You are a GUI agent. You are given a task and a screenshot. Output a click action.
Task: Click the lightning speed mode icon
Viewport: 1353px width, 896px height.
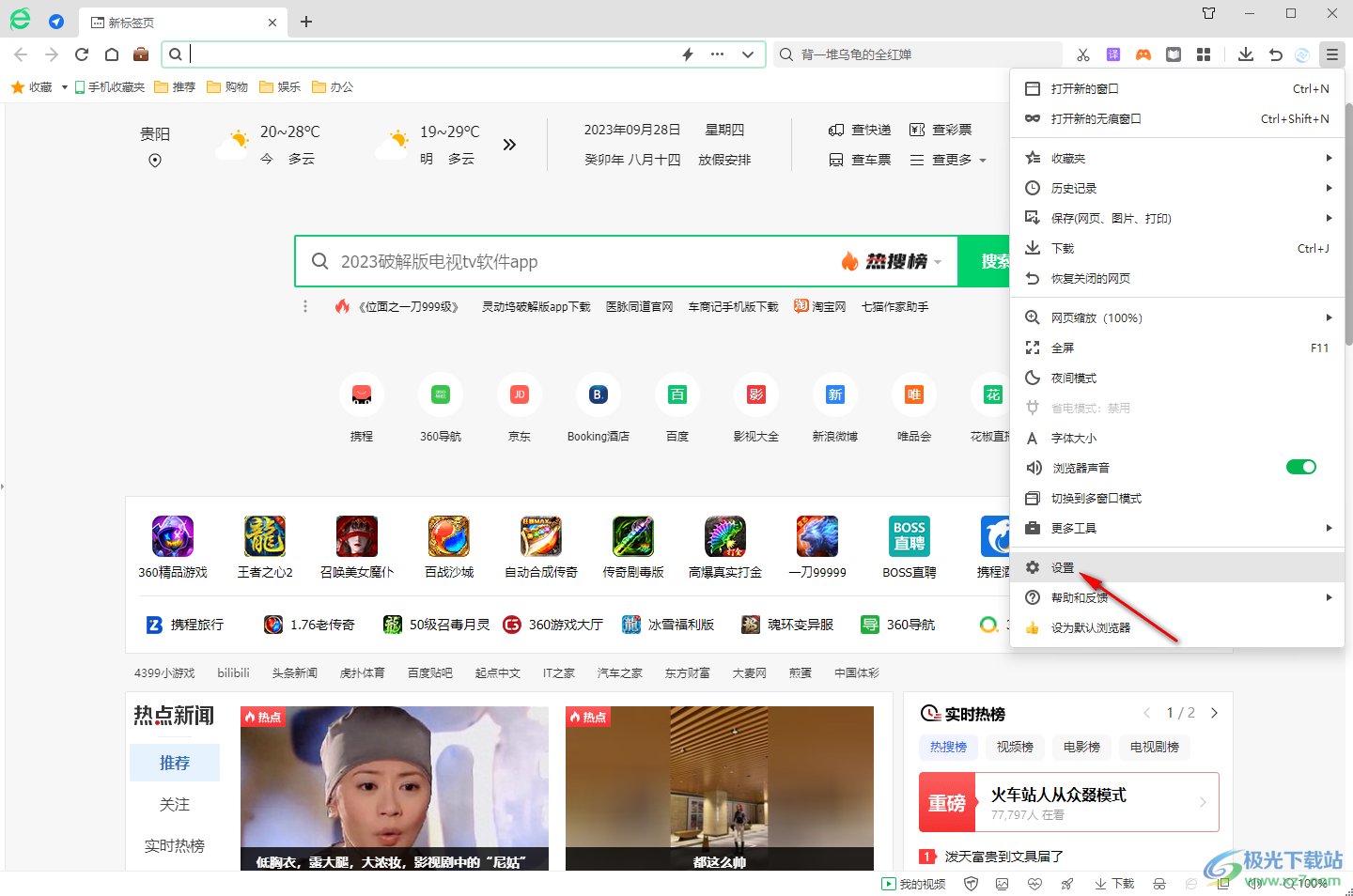pyautogui.click(x=688, y=54)
